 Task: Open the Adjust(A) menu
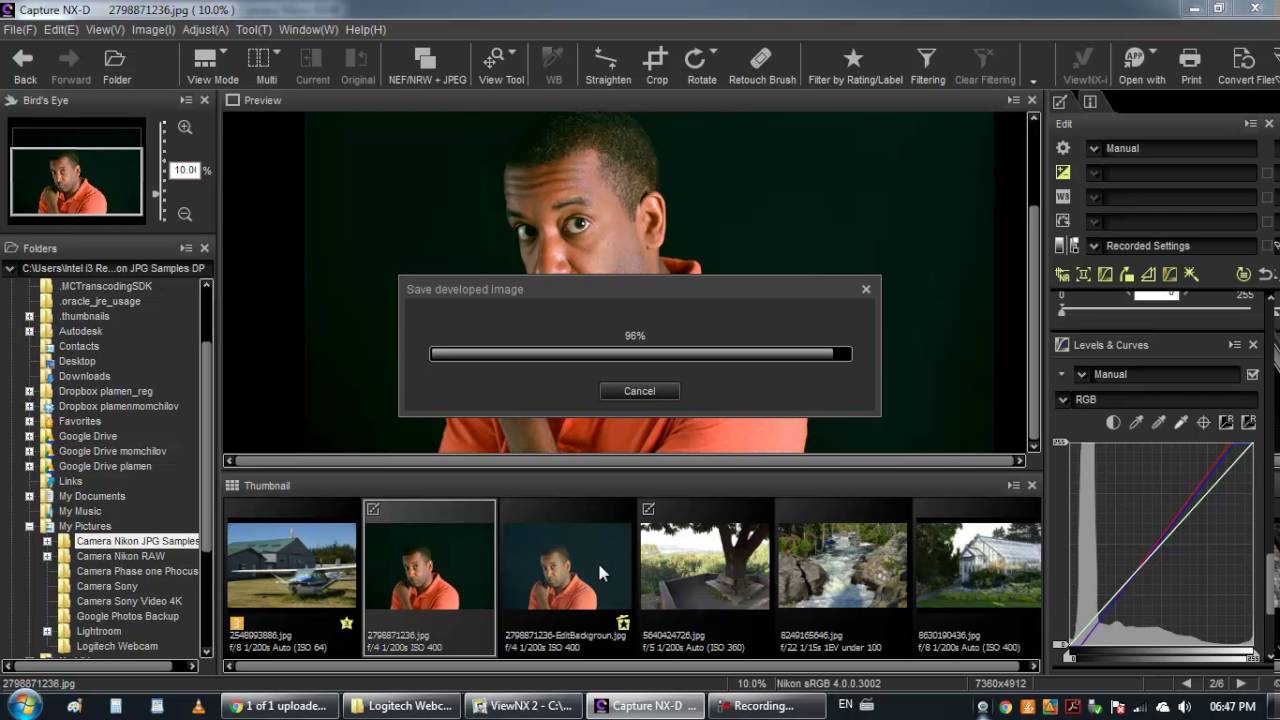(x=205, y=30)
